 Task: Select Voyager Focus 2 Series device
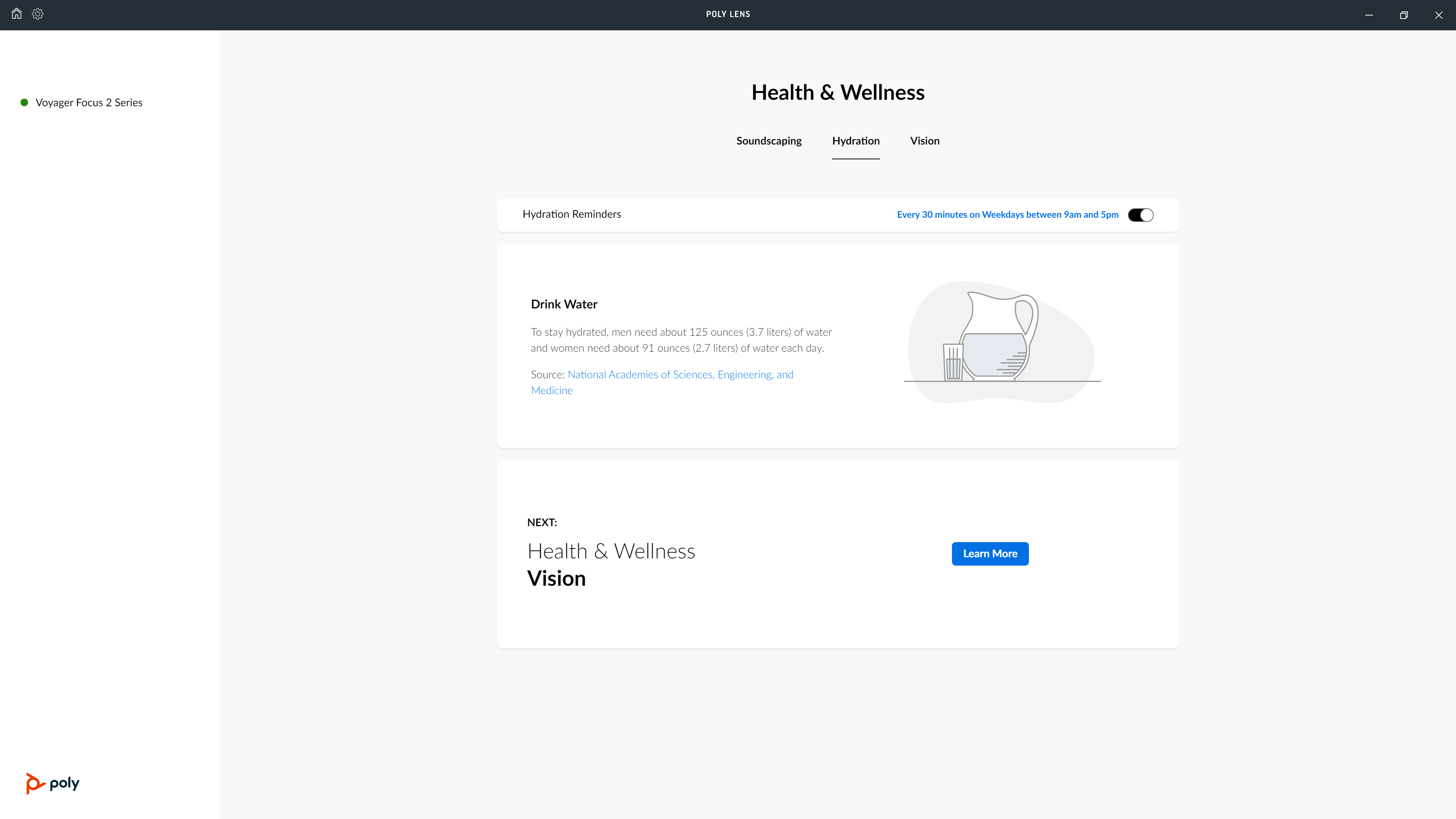(89, 102)
